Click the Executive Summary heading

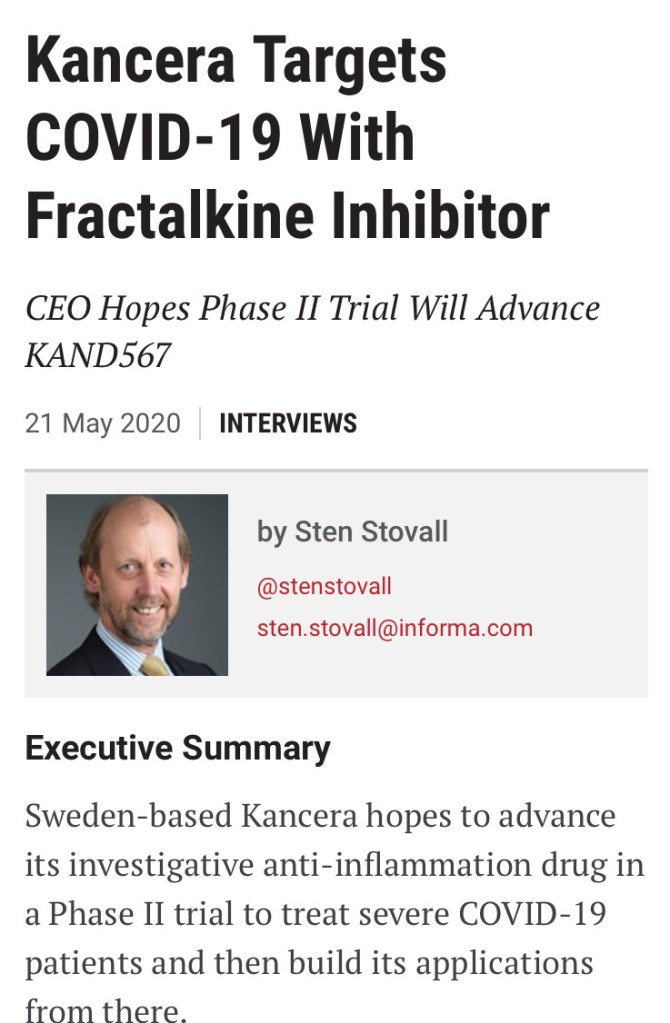coord(178,749)
